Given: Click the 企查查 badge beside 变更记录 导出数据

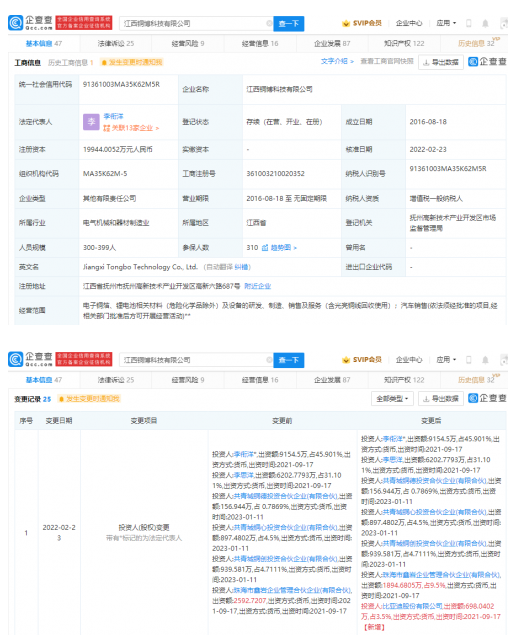Looking at the screenshot, I should [487, 398].
